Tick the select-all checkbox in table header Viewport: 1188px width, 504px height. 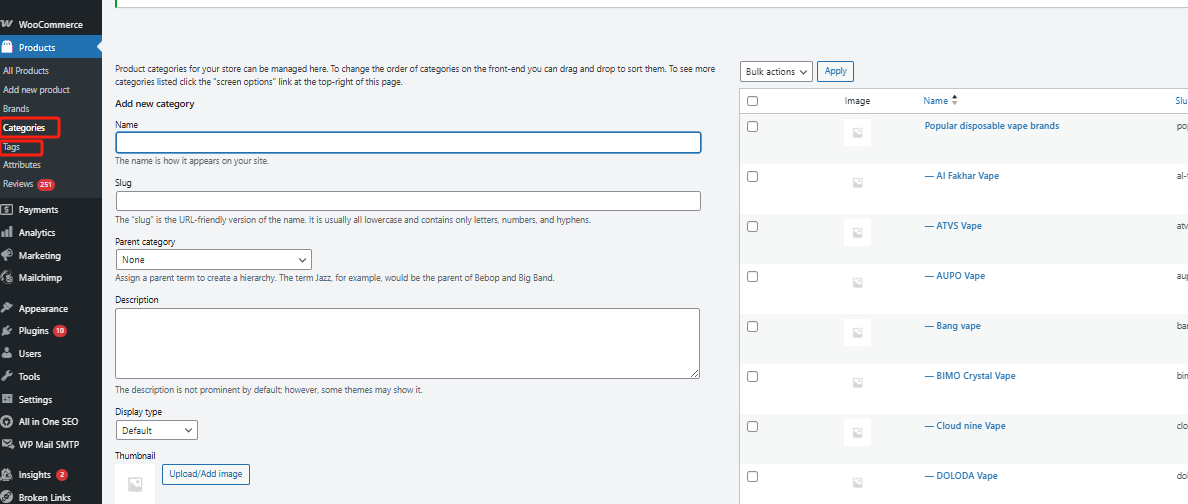click(753, 101)
